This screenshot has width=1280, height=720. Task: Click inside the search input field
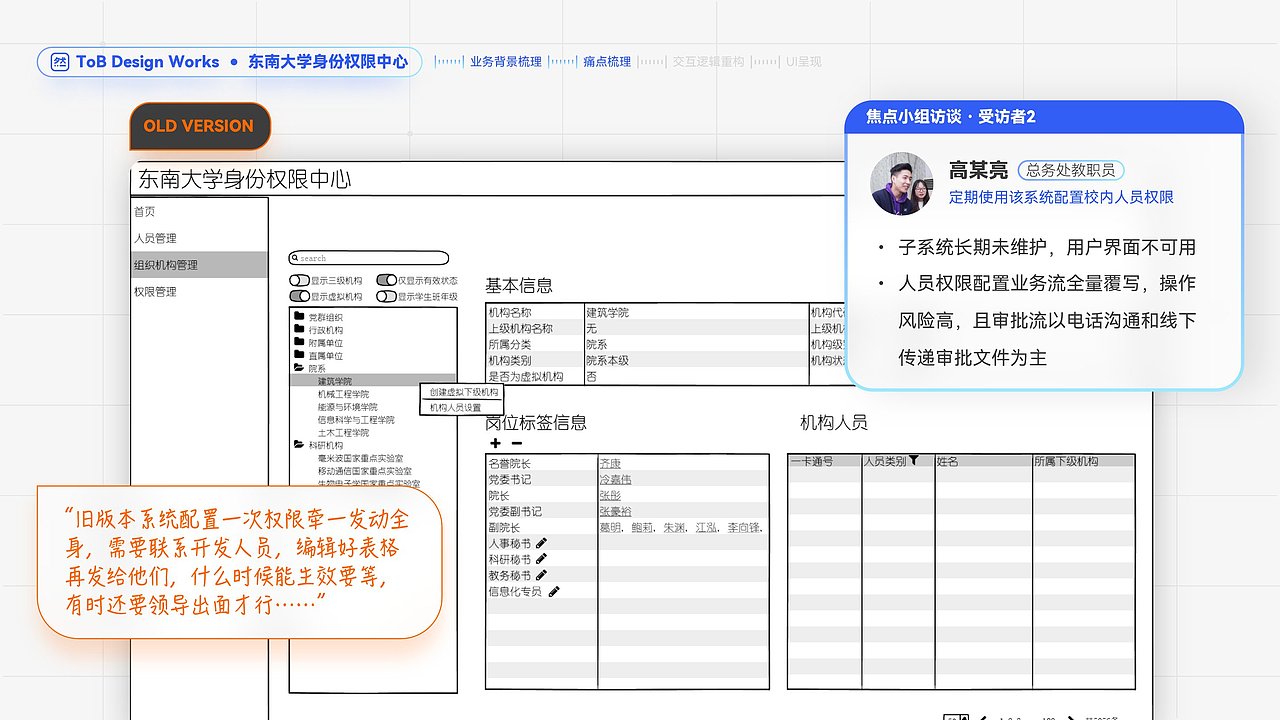tap(369, 258)
